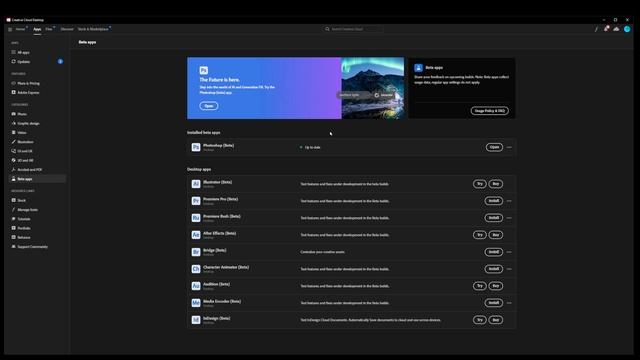Screen dimensions: 640x360
Task: Install Premiere Pro (Beta)
Action: [493, 201]
